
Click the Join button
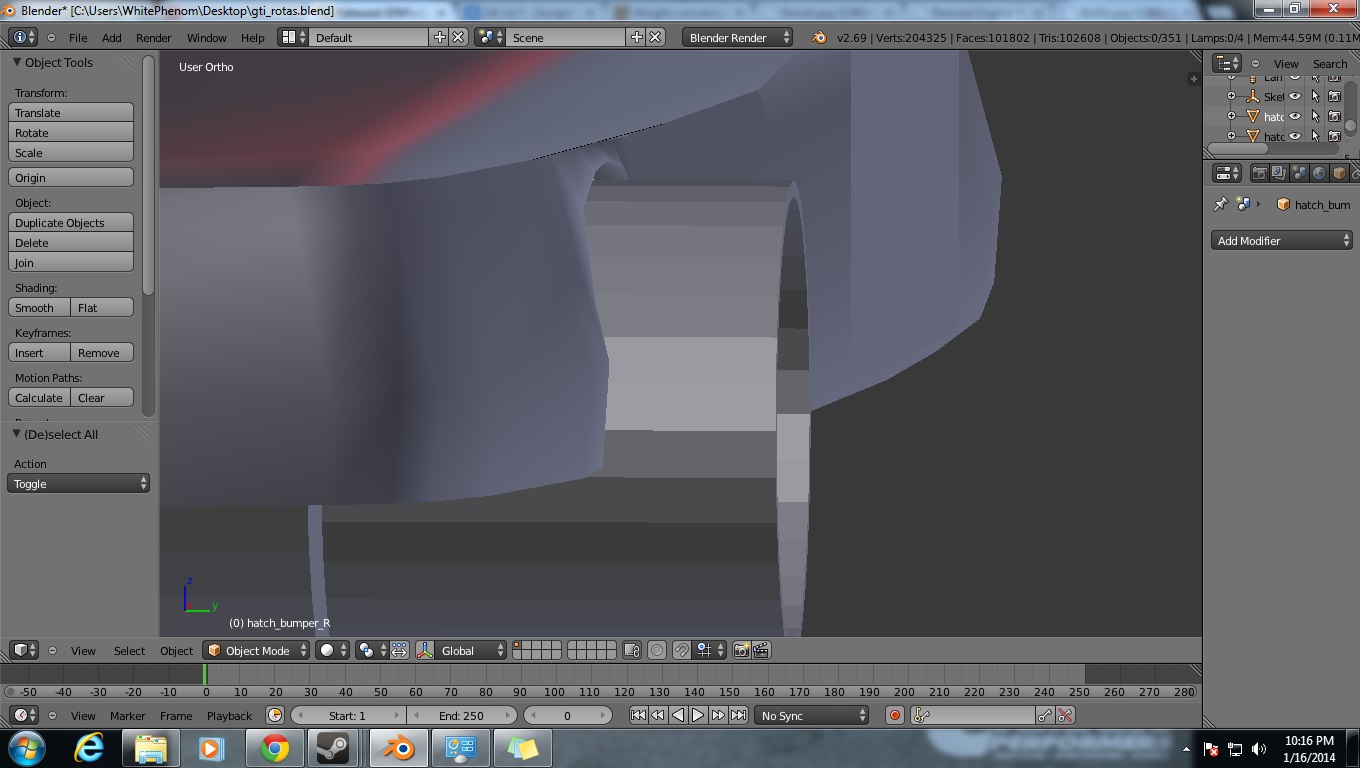71,262
